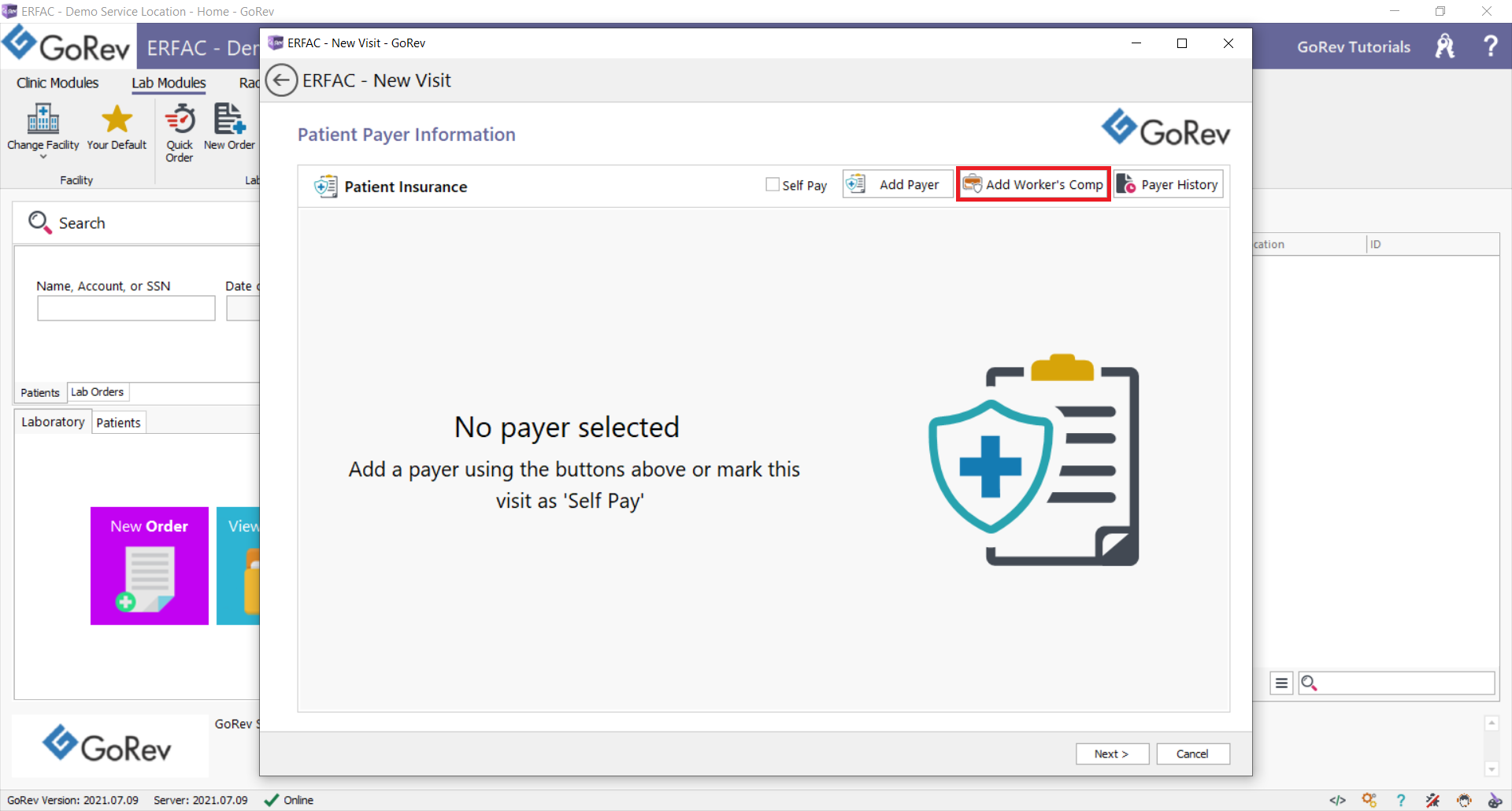Click the user/keyhole icon in header
Viewport: 1512px width, 811px height.
click(x=1445, y=46)
